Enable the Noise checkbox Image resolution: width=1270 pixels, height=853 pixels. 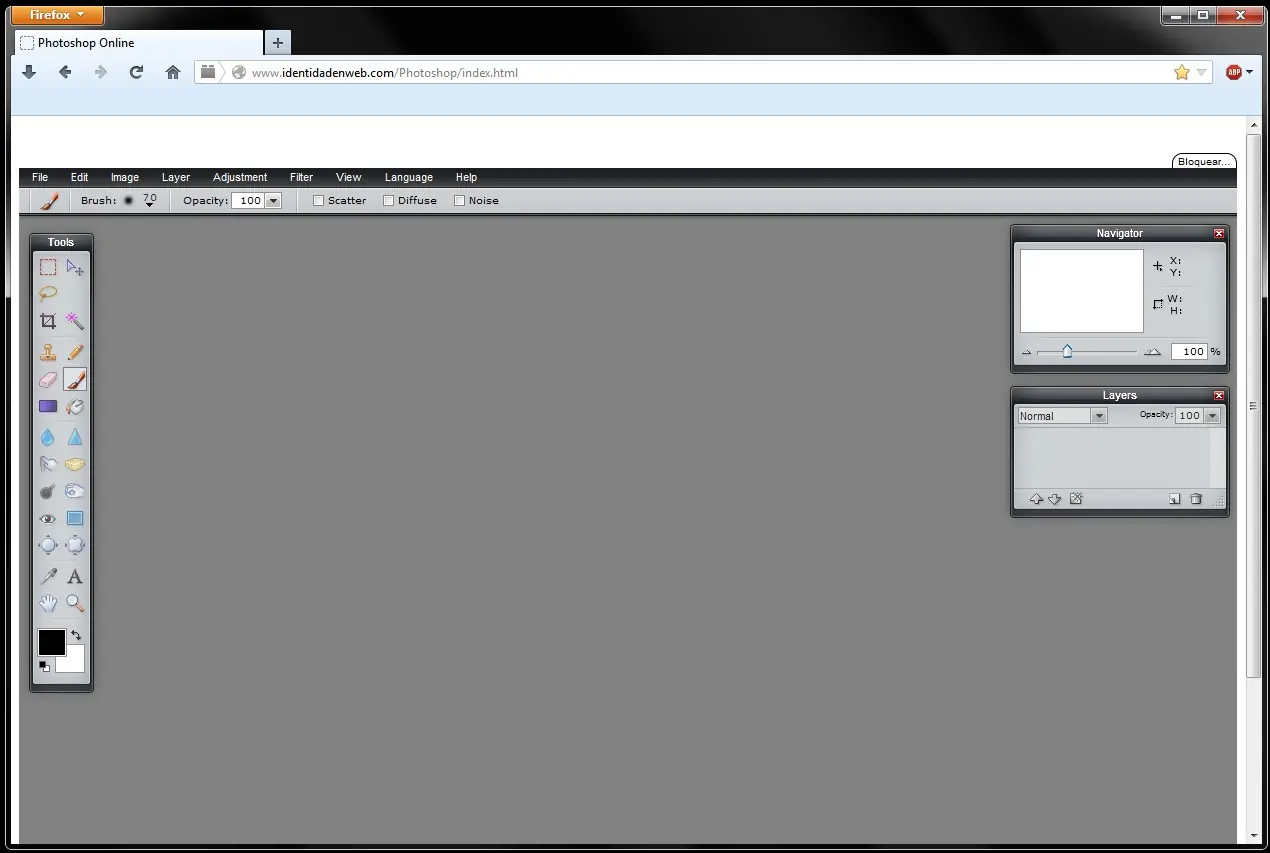(460, 200)
